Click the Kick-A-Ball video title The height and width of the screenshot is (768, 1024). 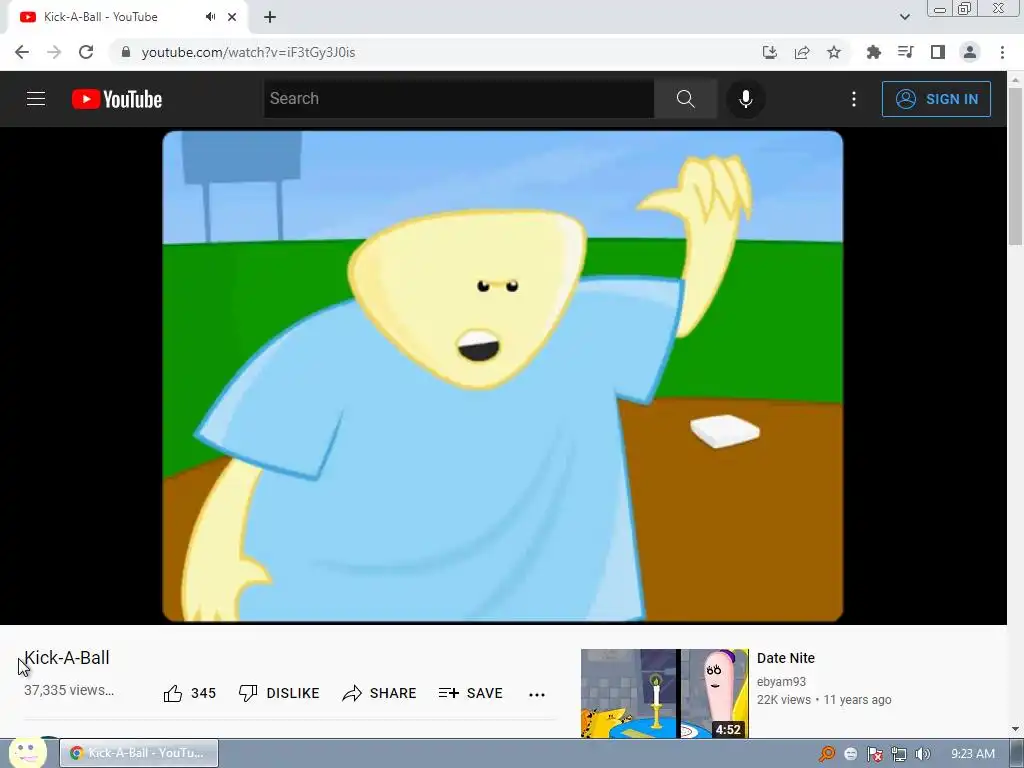[x=67, y=658]
